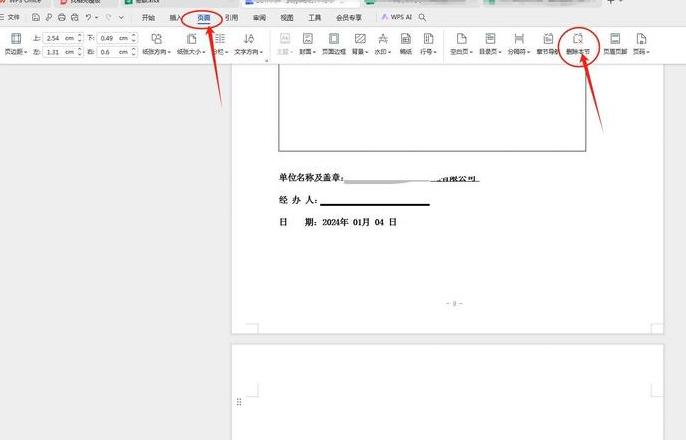
Task: Adjust the left margin spinner arrows
Action: 80,52
